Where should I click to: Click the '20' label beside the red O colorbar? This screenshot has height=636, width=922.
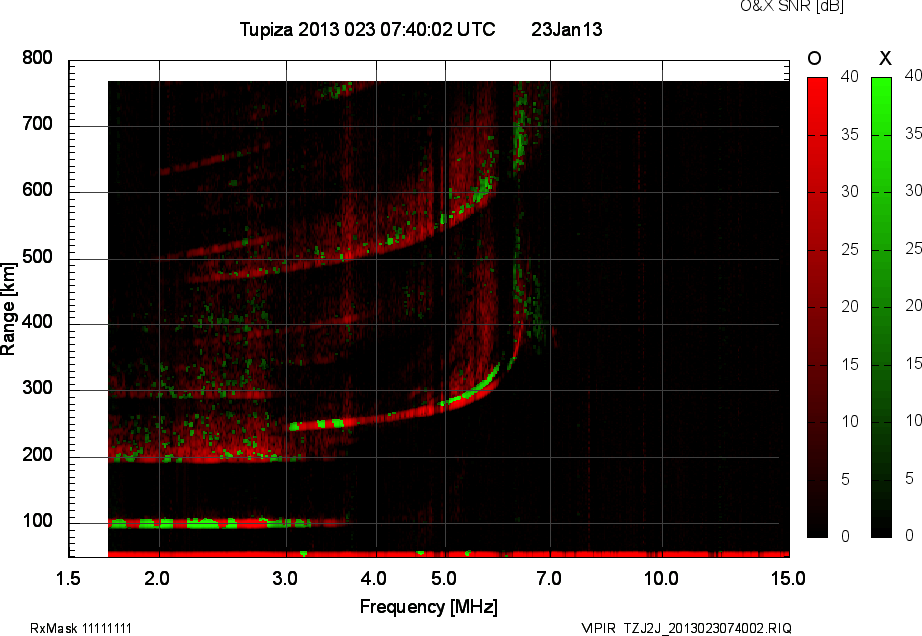pyautogui.click(x=850, y=306)
